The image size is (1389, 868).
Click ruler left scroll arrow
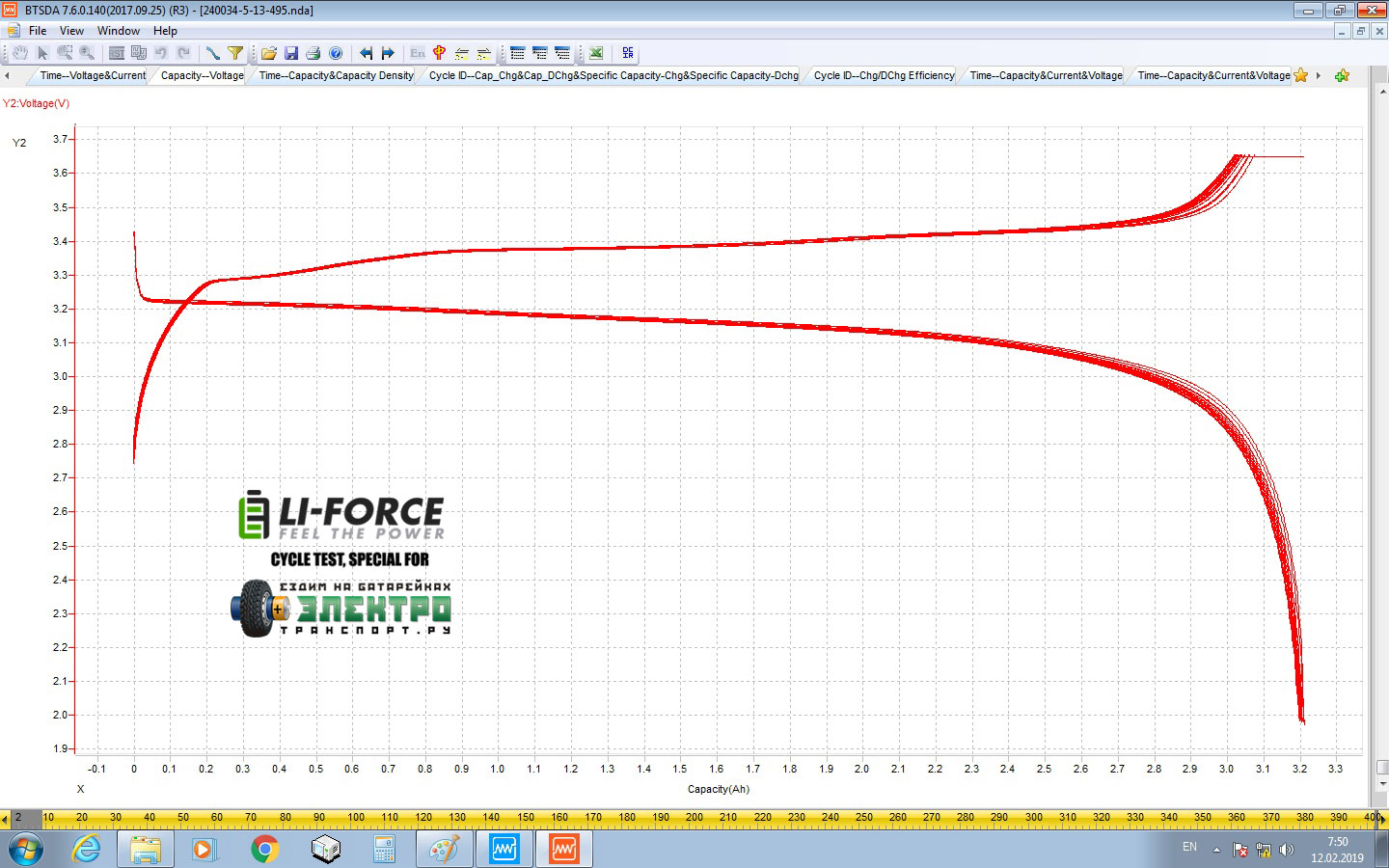[5, 819]
